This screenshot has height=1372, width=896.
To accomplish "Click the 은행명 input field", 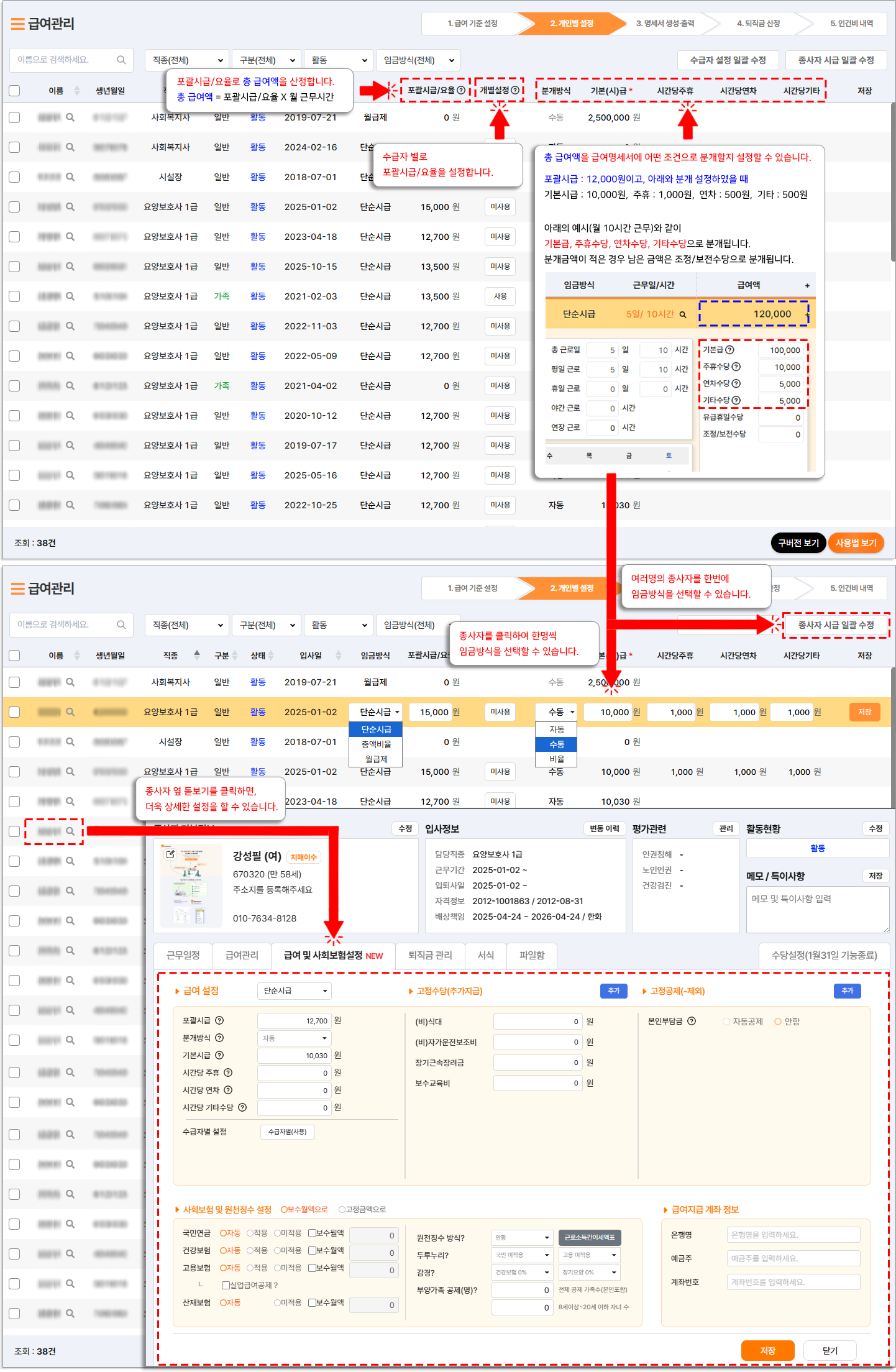I will (x=793, y=1235).
